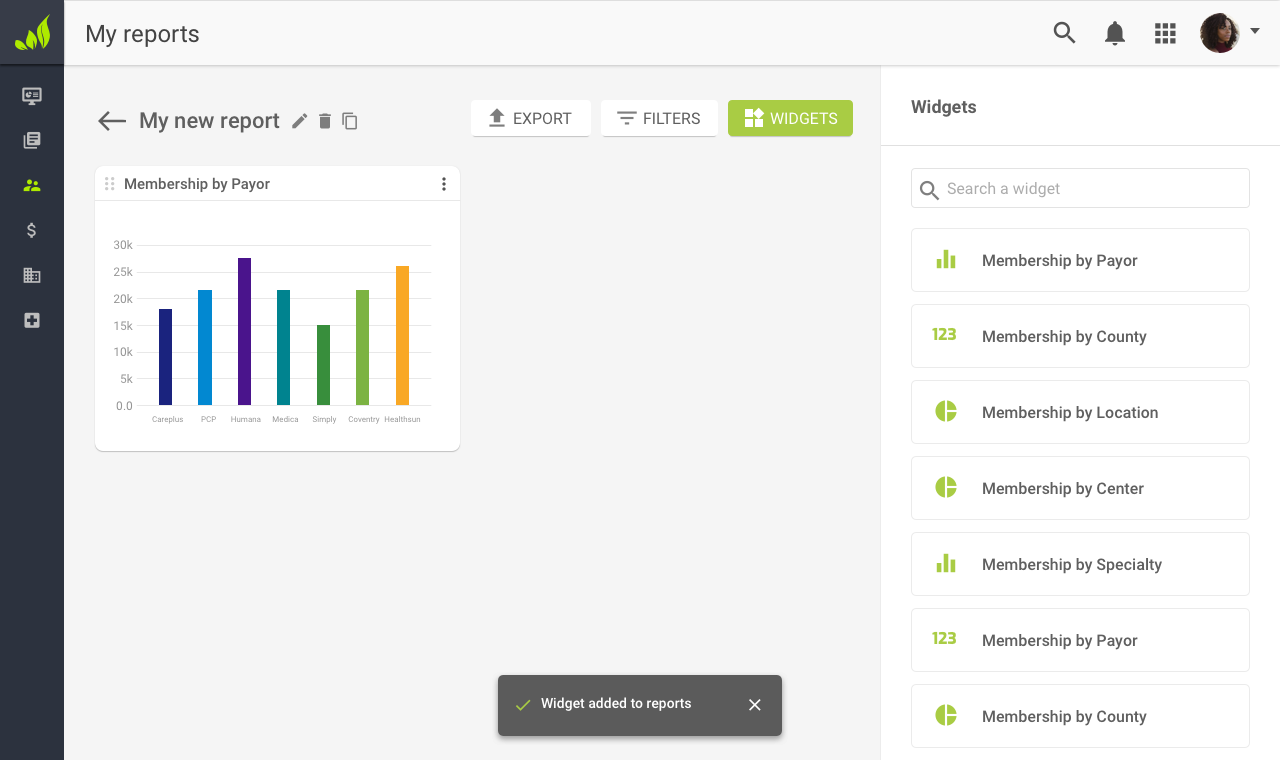Open notifications bell
Viewport: 1280px width, 760px height.
[1114, 33]
